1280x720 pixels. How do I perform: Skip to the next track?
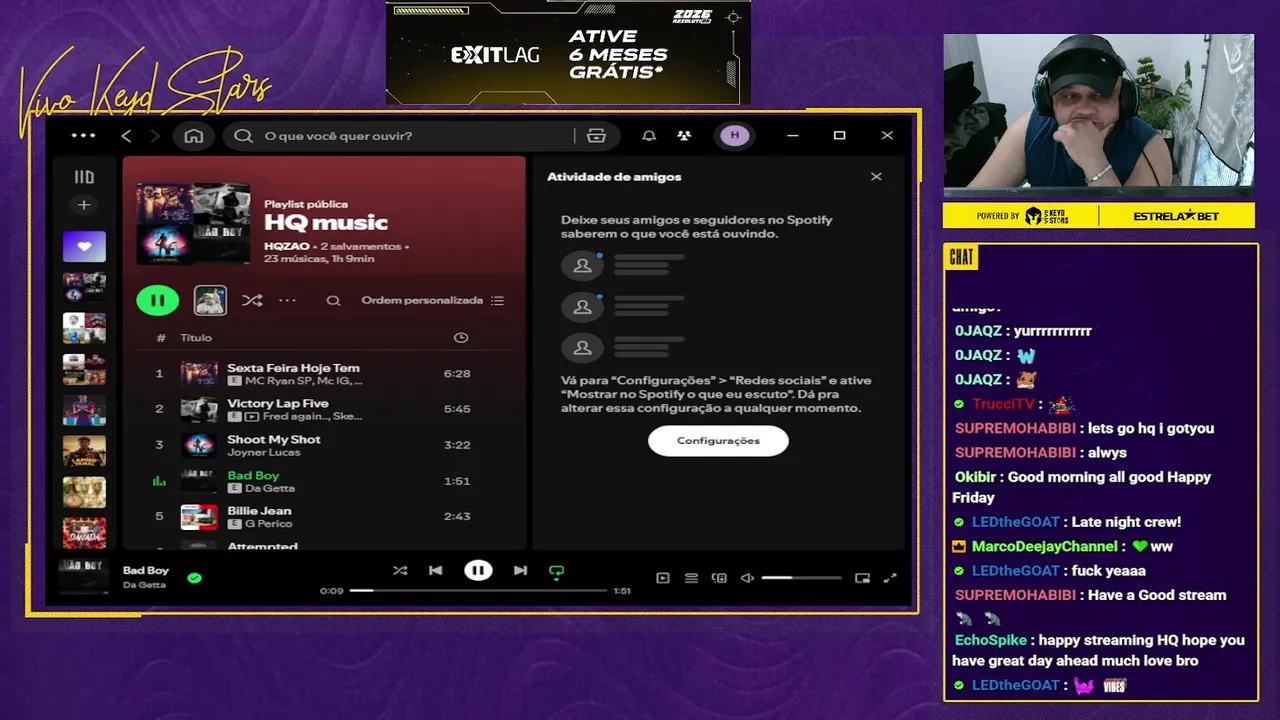pyautogui.click(x=520, y=571)
